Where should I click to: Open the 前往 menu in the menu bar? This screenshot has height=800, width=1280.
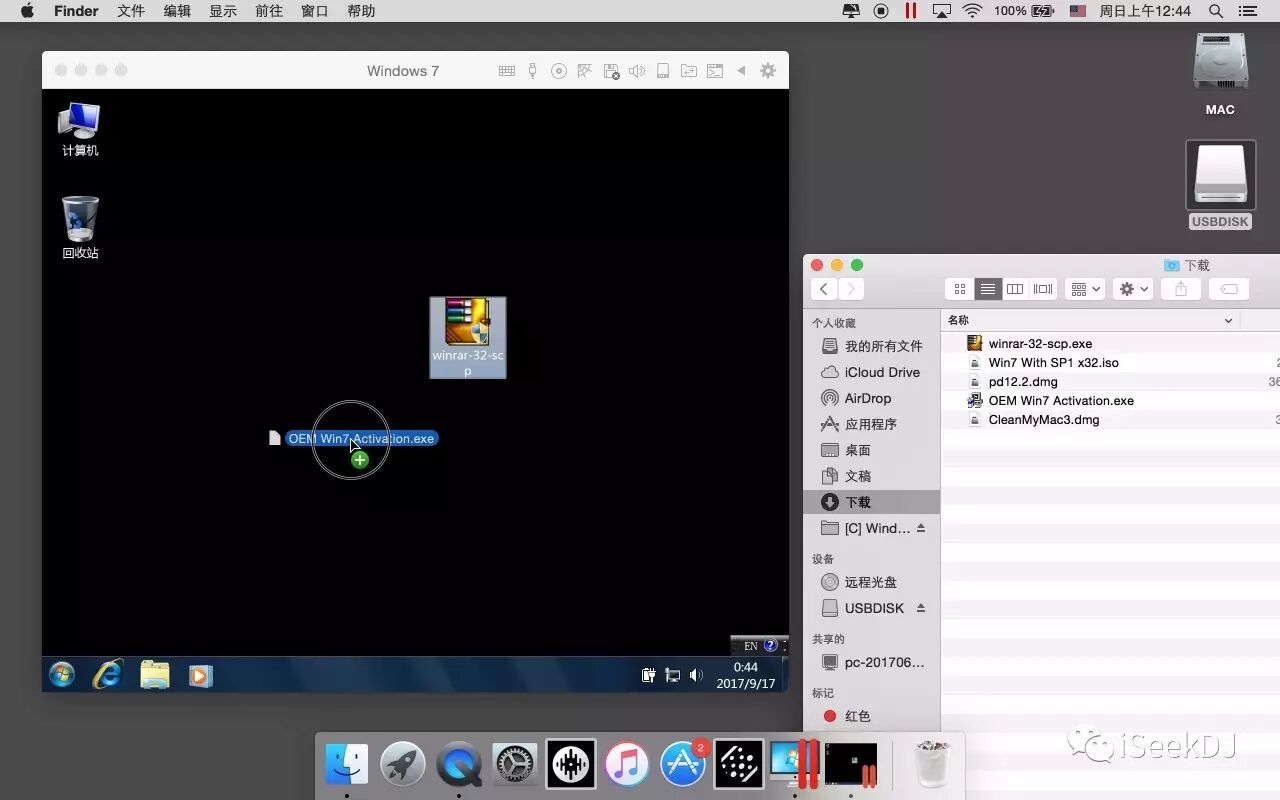click(269, 11)
